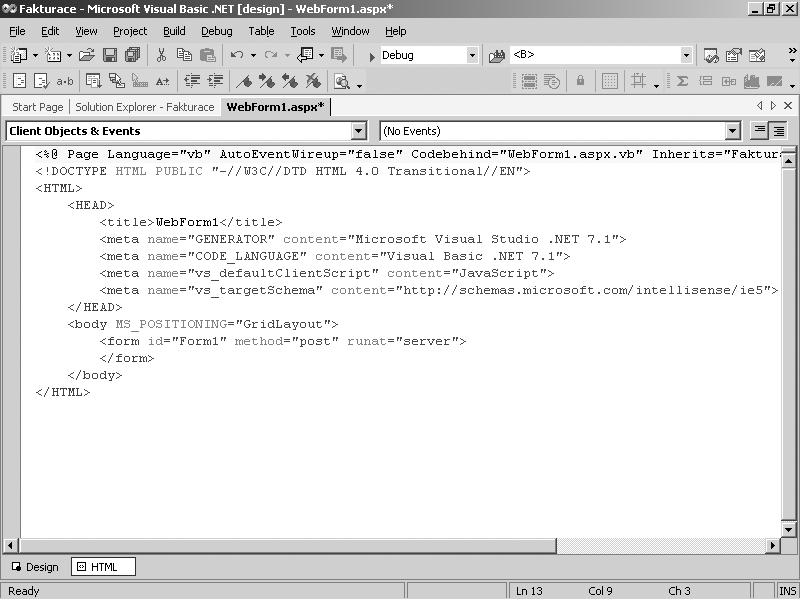Click the Navigate Backward icon
The height and width of the screenshot is (600, 800).
[306, 55]
